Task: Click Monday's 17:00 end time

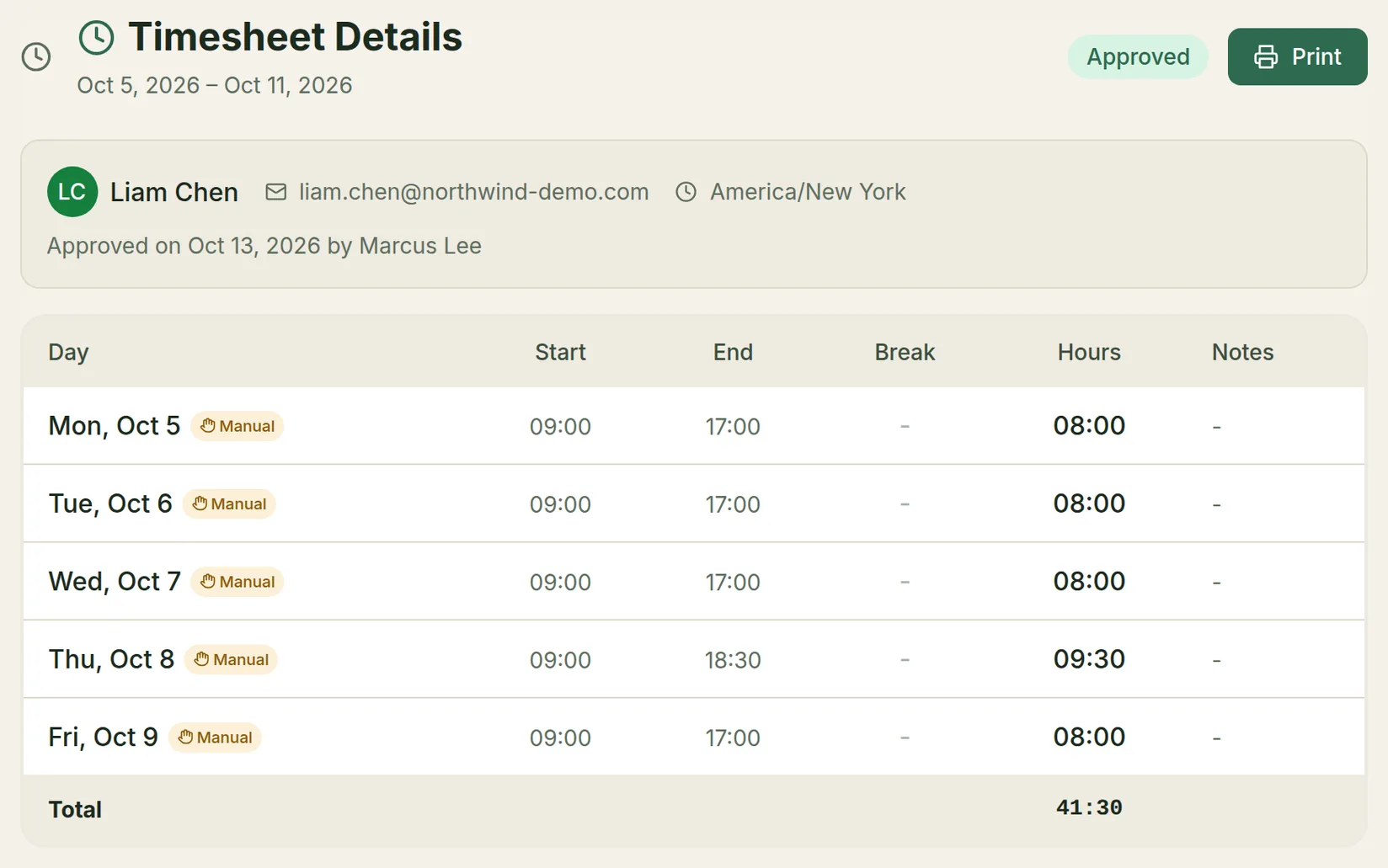Action: tap(733, 427)
